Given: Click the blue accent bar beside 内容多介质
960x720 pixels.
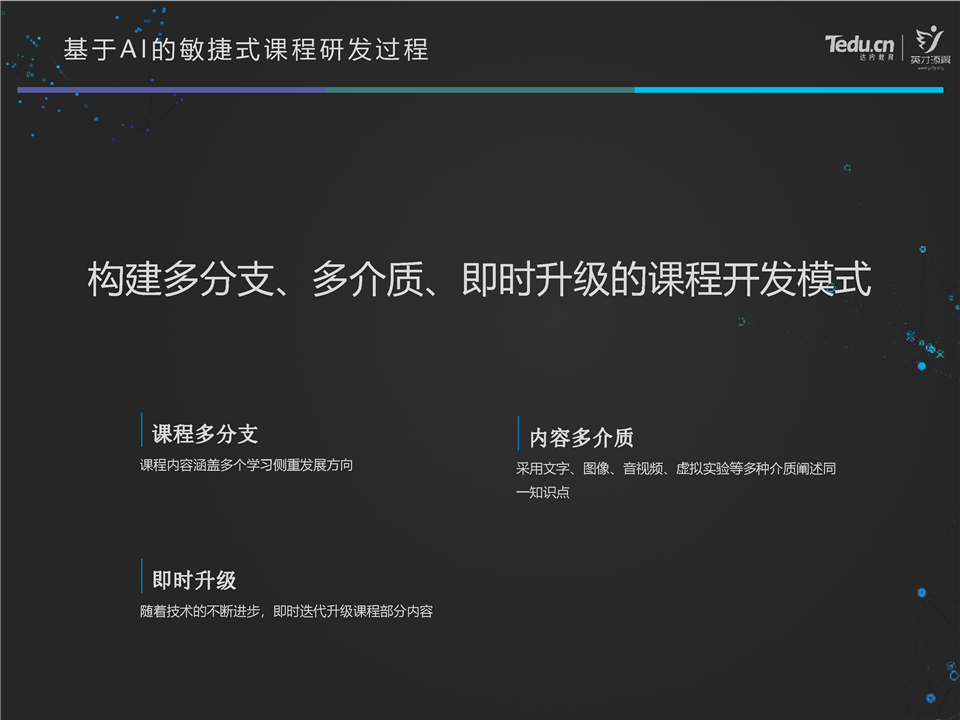Looking at the screenshot, I should click(518, 434).
